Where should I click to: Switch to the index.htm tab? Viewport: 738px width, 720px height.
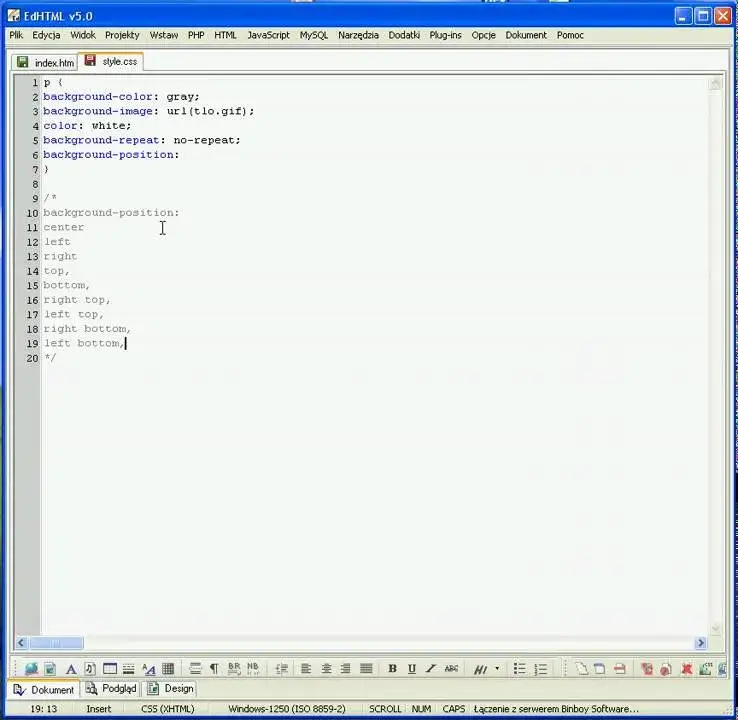(46, 63)
